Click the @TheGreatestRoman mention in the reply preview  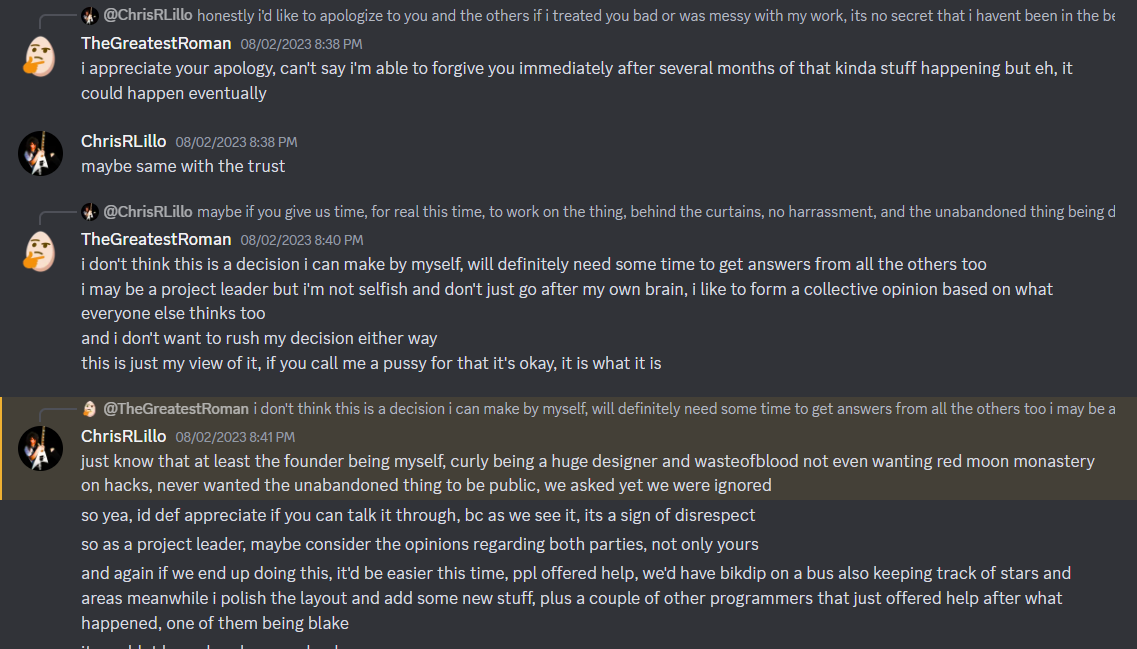pos(176,409)
